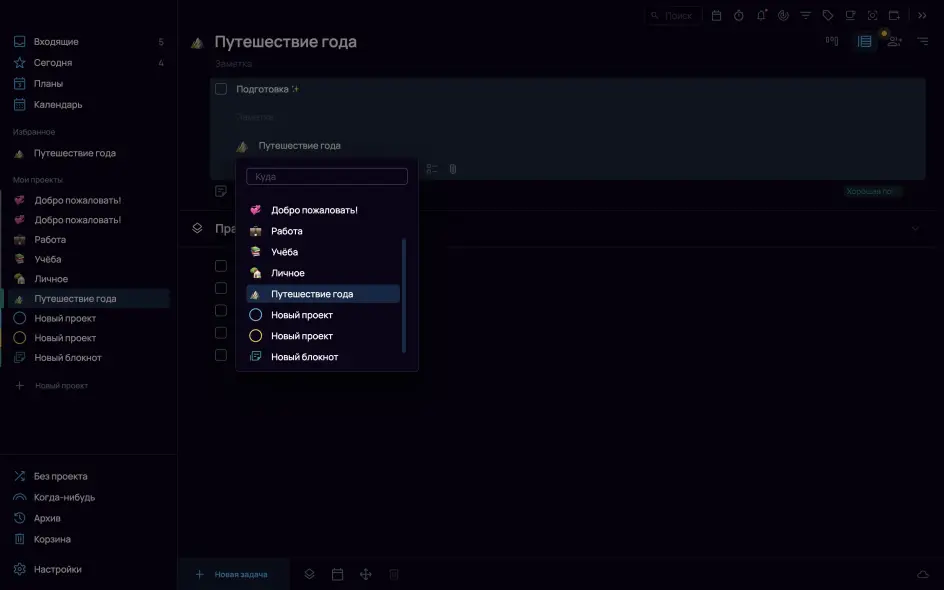Expand the toolbar double-chevron overflow
The height and width of the screenshot is (590, 944).
[x=922, y=15]
